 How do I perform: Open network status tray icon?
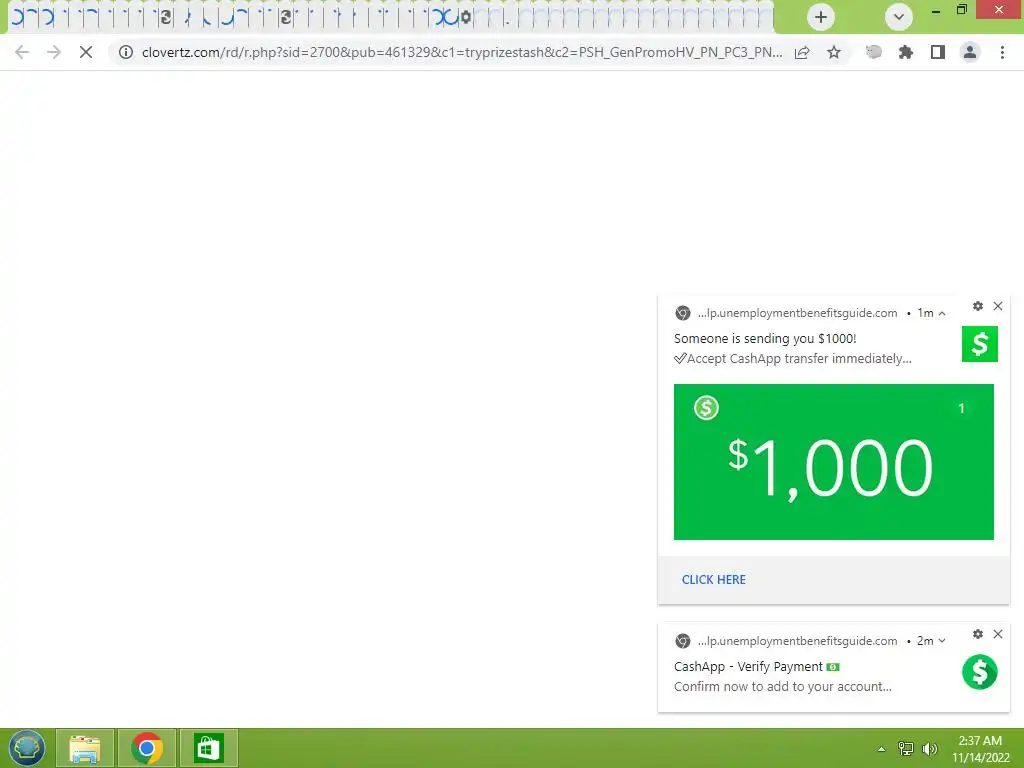click(906, 748)
